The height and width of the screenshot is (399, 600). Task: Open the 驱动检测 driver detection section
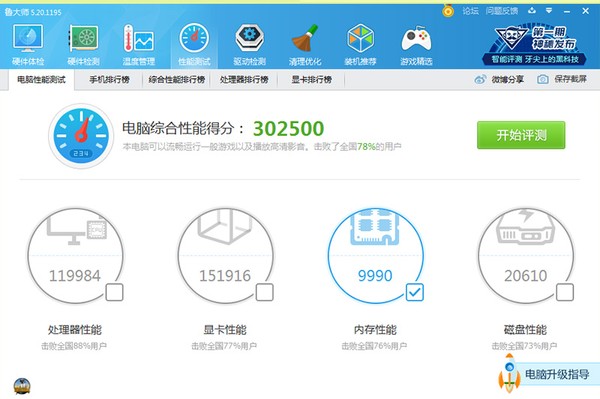click(x=249, y=45)
